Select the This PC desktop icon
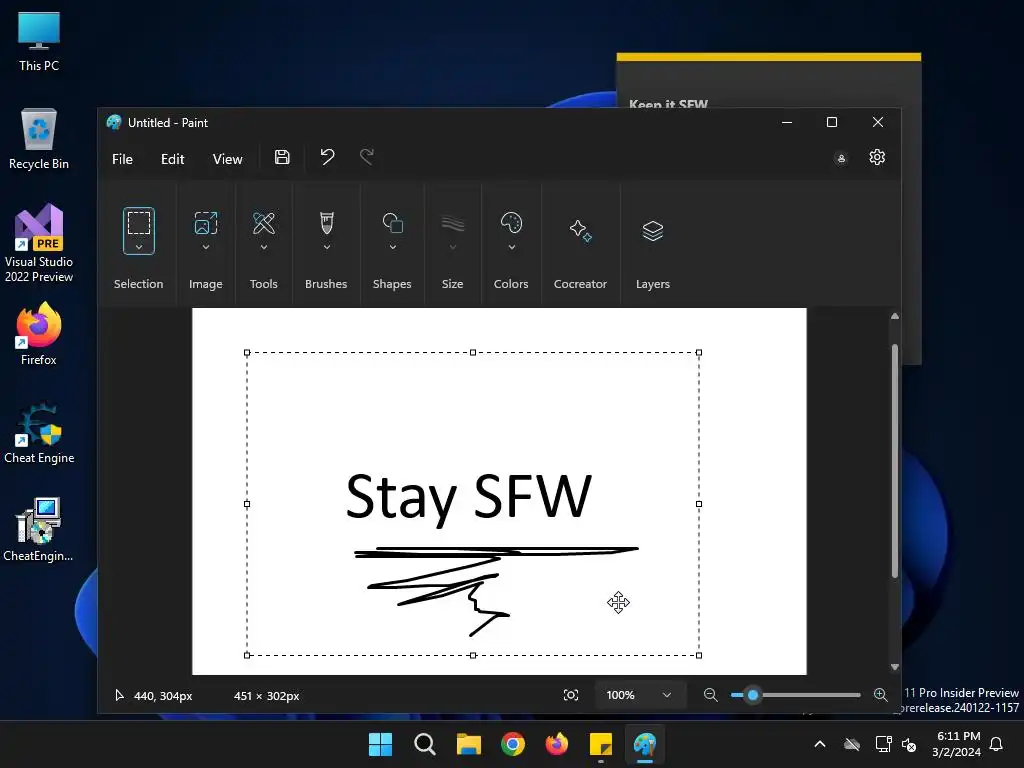 (x=39, y=41)
